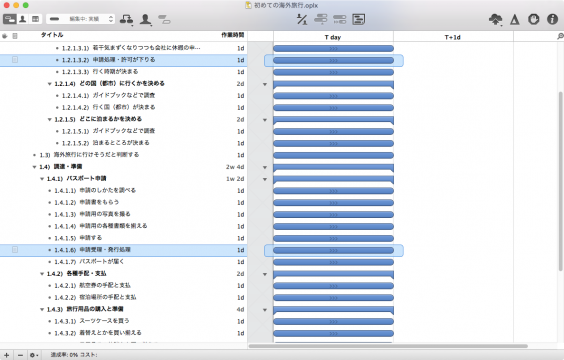Select task row 1.2.1.4.1
Image resolution: width=564 pixels, height=360 pixels.
(x=124, y=95)
